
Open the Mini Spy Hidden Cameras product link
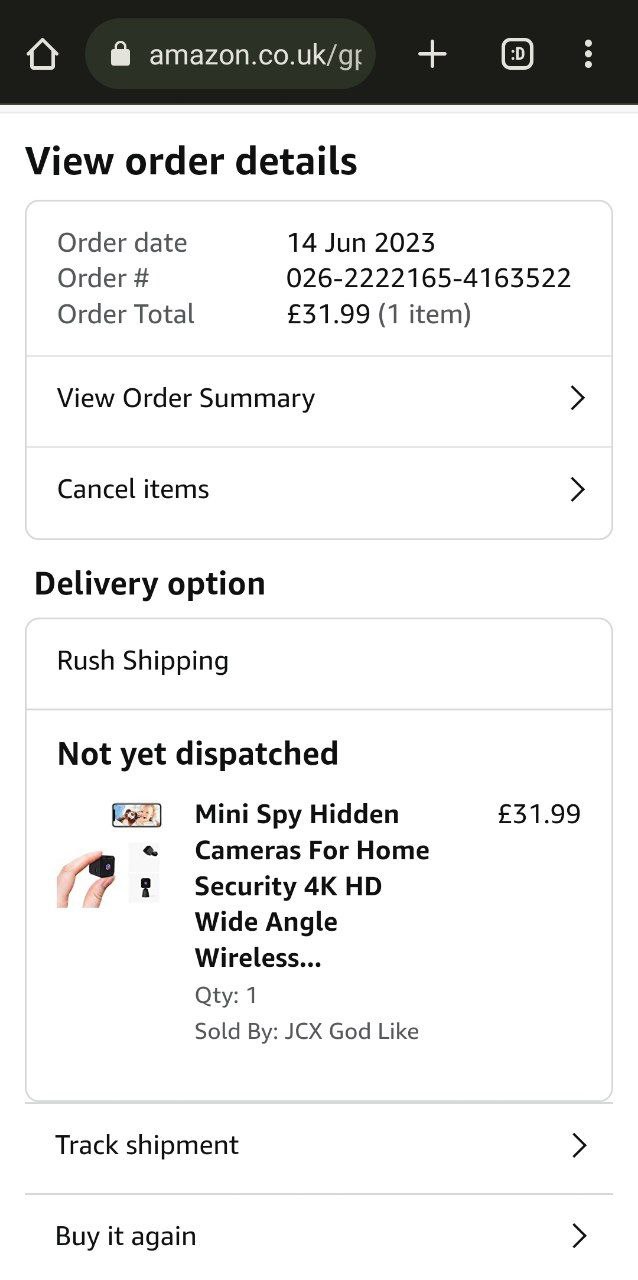[x=311, y=886]
